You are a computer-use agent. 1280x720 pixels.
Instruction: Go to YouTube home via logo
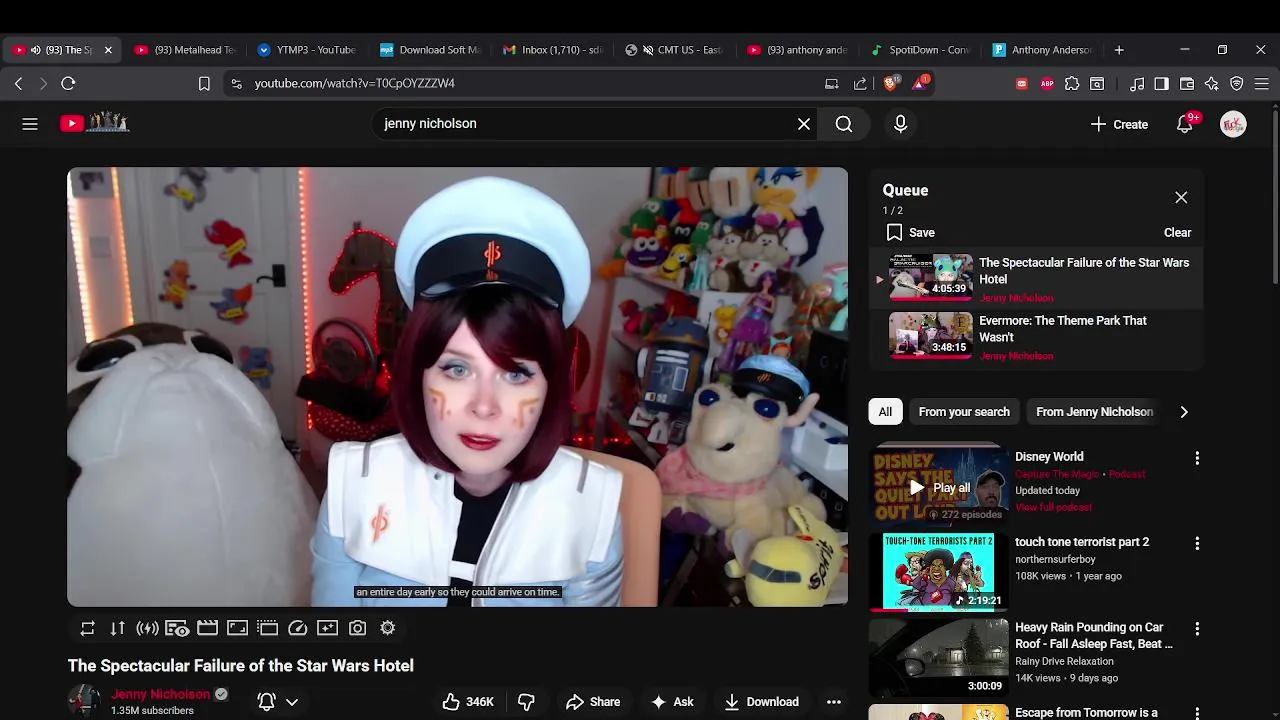[x=94, y=123]
